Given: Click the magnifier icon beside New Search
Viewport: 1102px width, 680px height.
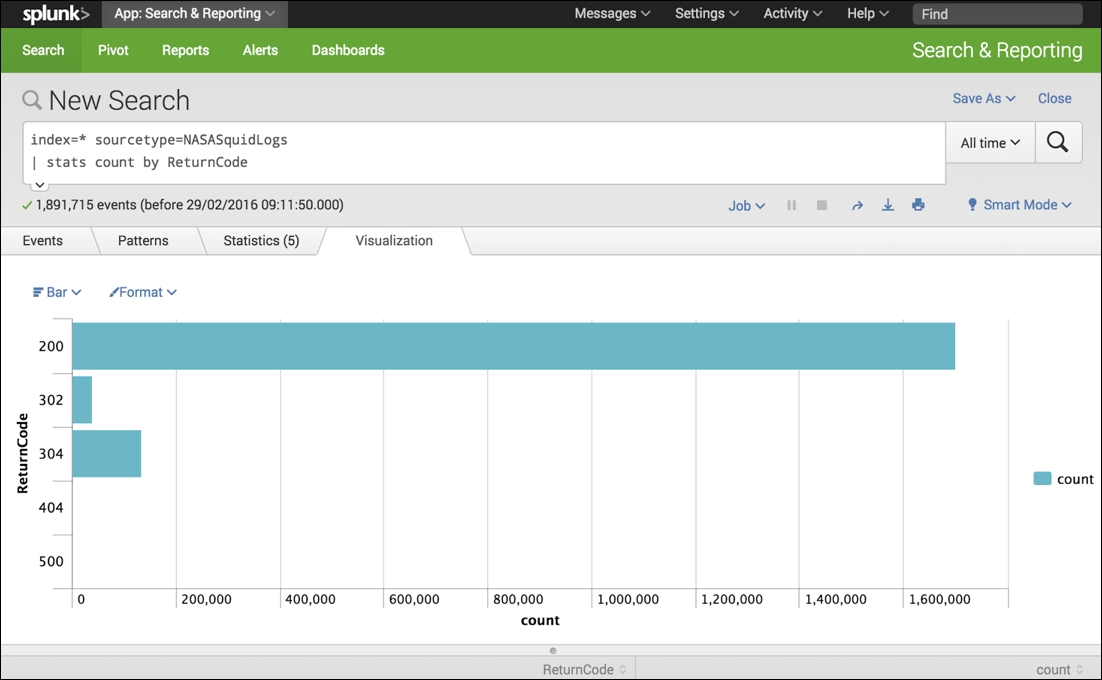Looking at the screenshot, I should [x=32, y=100].
